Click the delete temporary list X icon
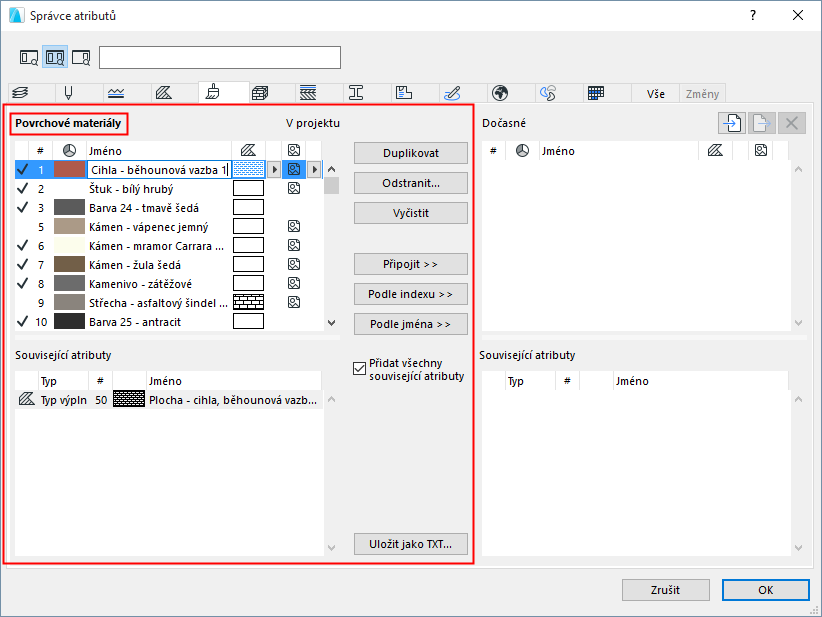 click(792, 123)
